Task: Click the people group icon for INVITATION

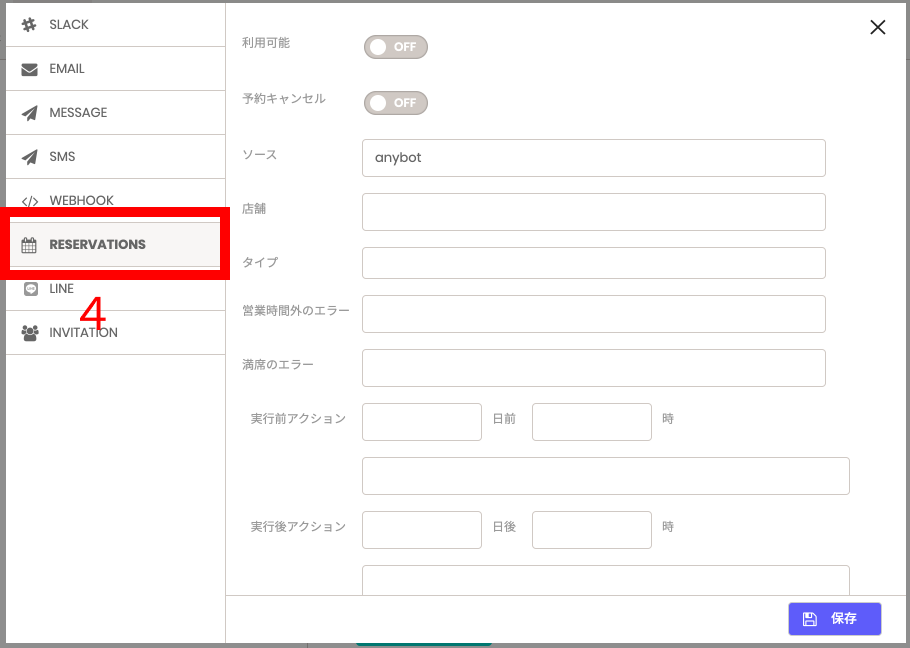Action: point(30,332)
